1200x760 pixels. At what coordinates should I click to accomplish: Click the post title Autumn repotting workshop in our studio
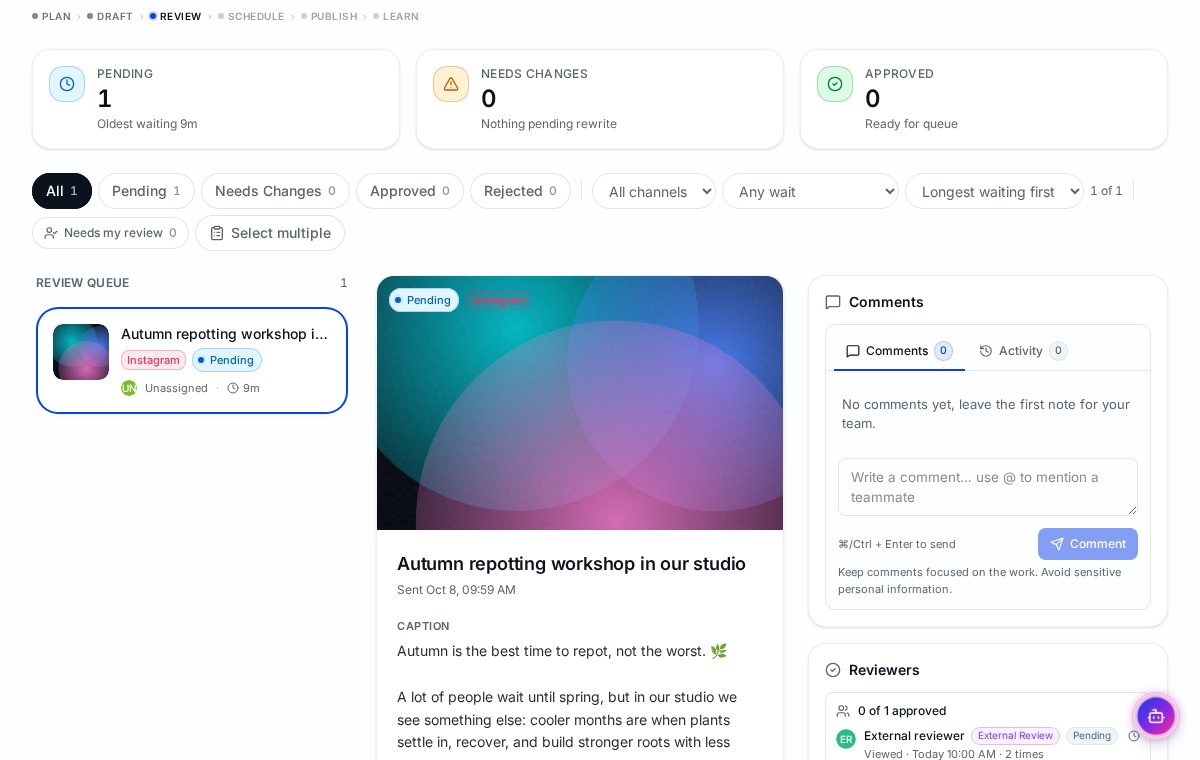click(571, 564)
